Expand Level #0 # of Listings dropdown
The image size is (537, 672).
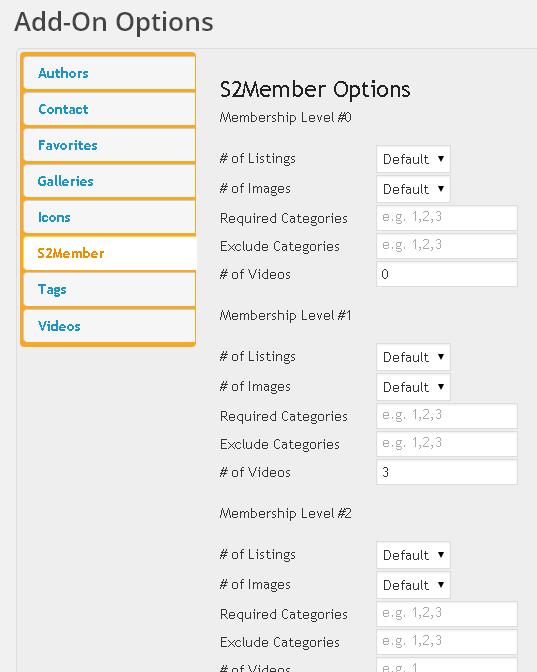click(413, 159)
